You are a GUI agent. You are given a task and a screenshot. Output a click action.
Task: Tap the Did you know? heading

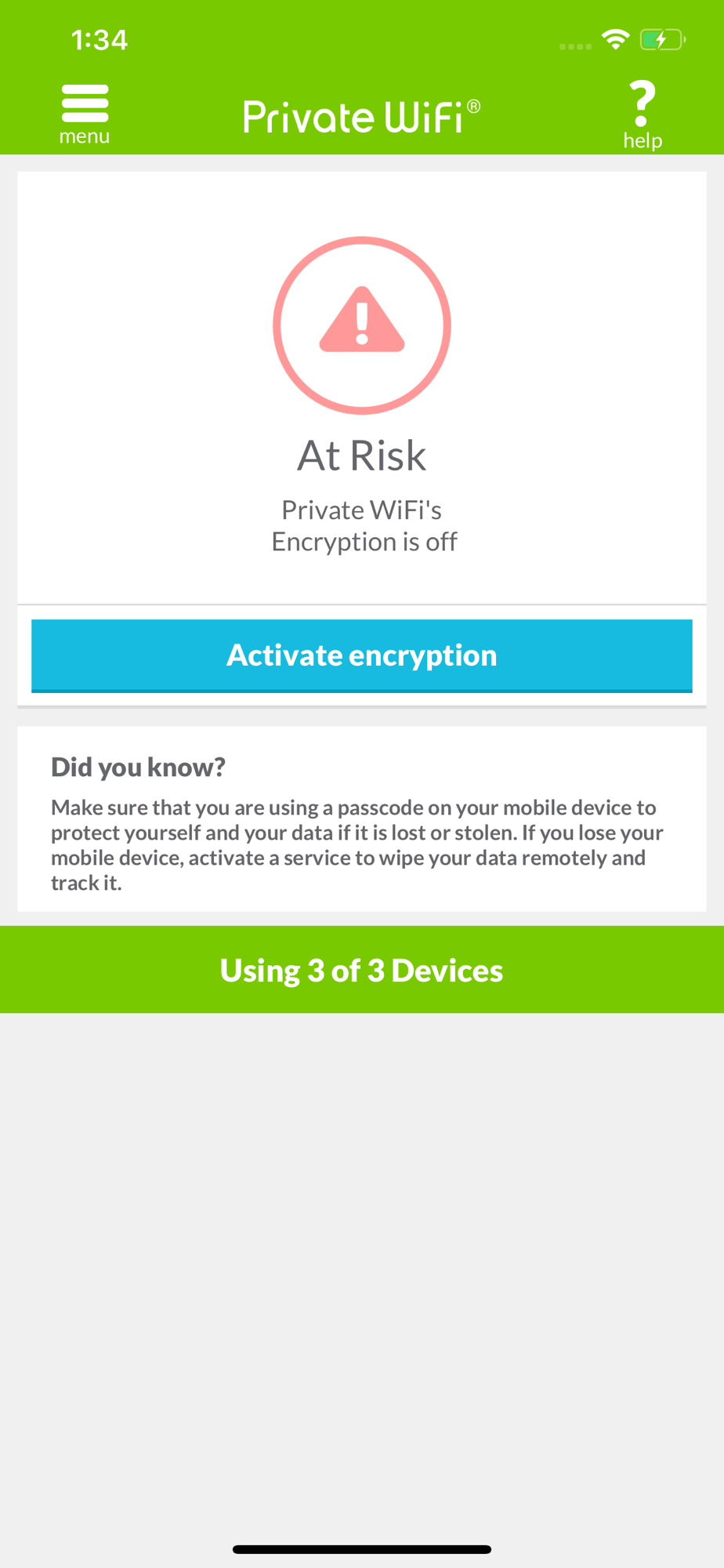coord(138,767)
